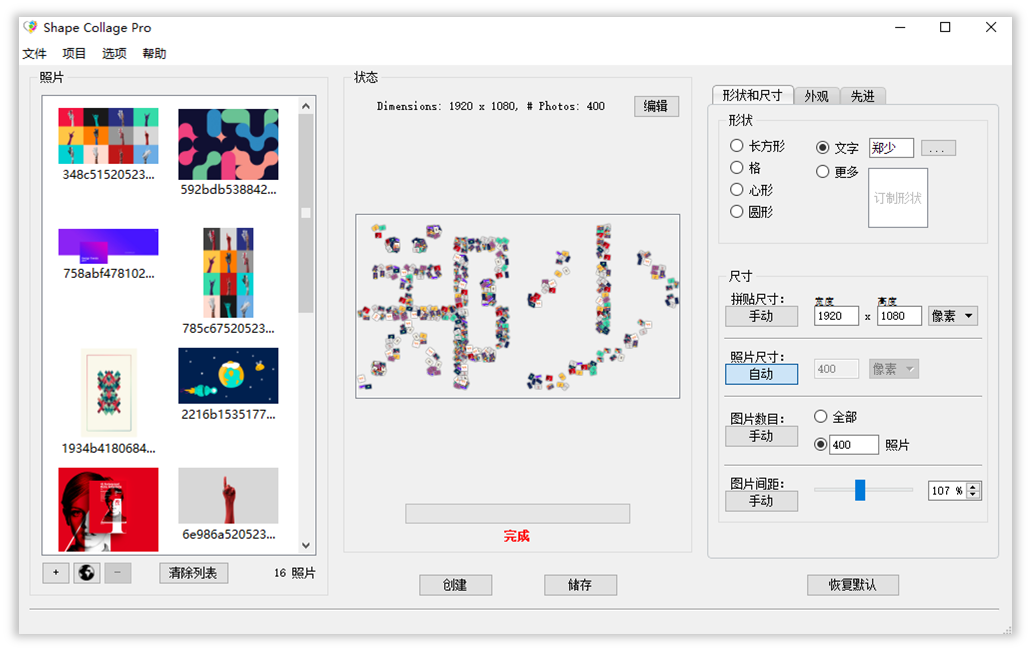
Task: Click the 订制形状 custom shape box
Action: pos(897,198)
